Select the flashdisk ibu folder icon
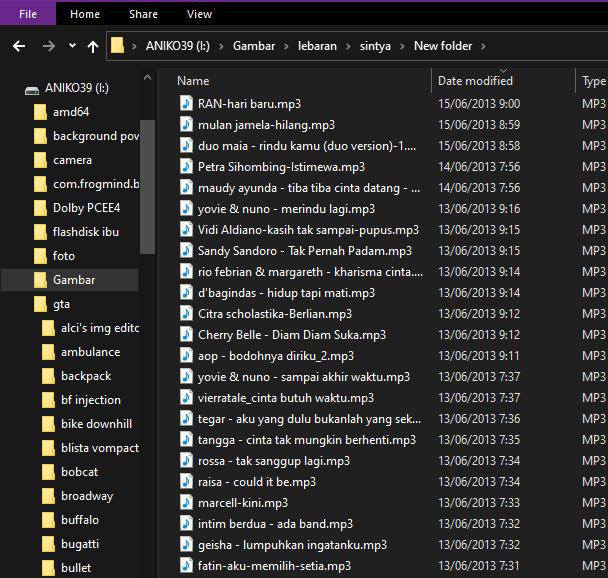 point(40,232)
